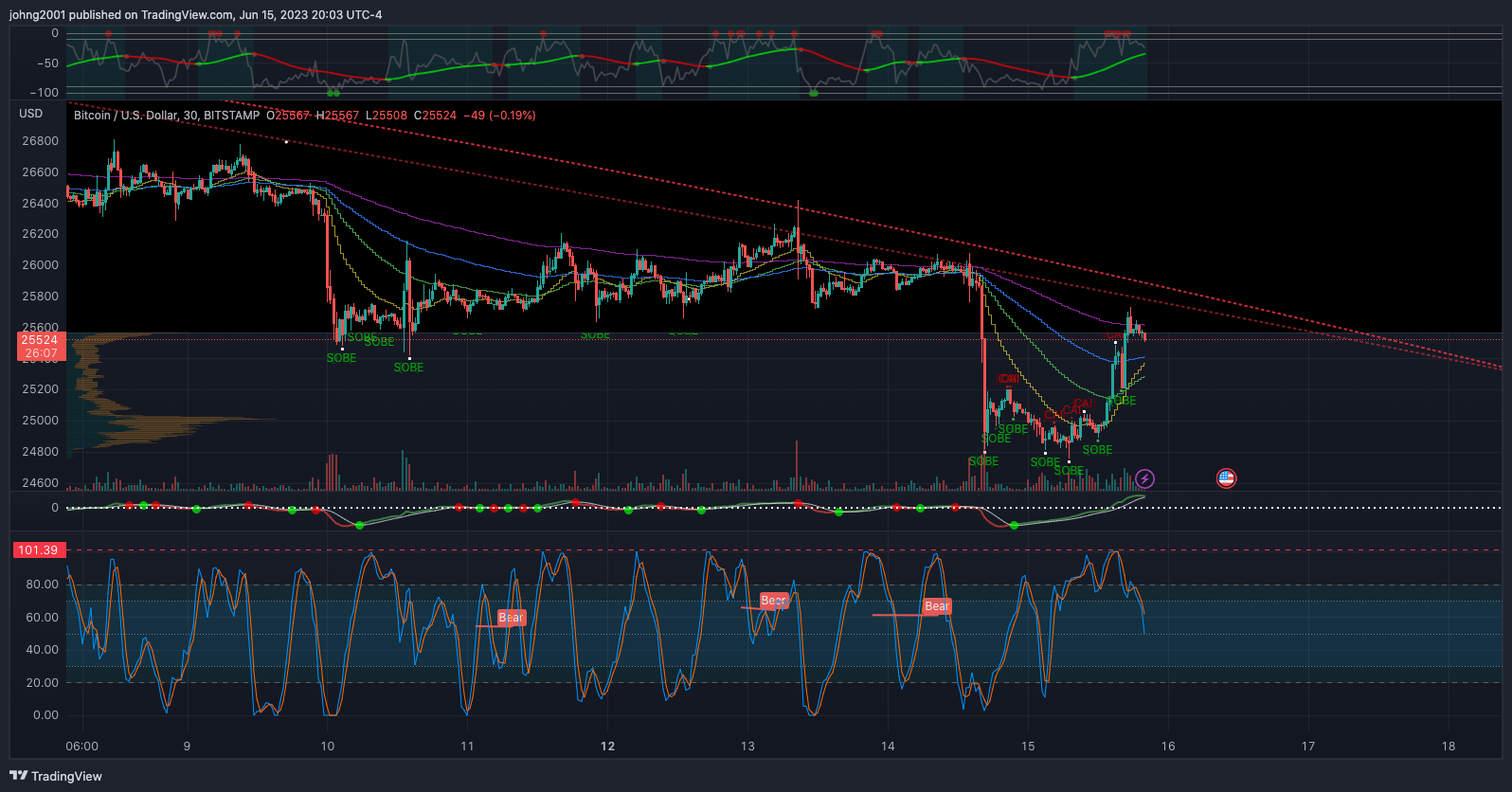Click the 26600 price axis label
1512x792 pixels.
(x=40, y=172)
